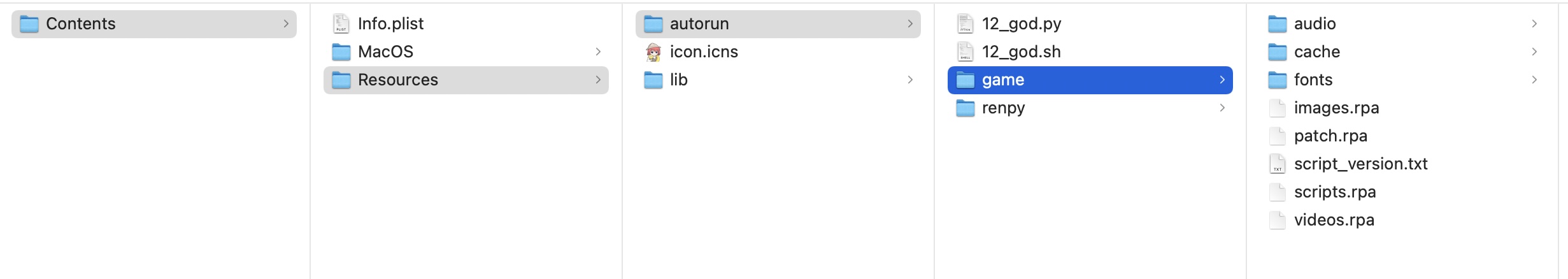
Task: Click the MacOS folder icon
Action: click(x=341, y=52)
